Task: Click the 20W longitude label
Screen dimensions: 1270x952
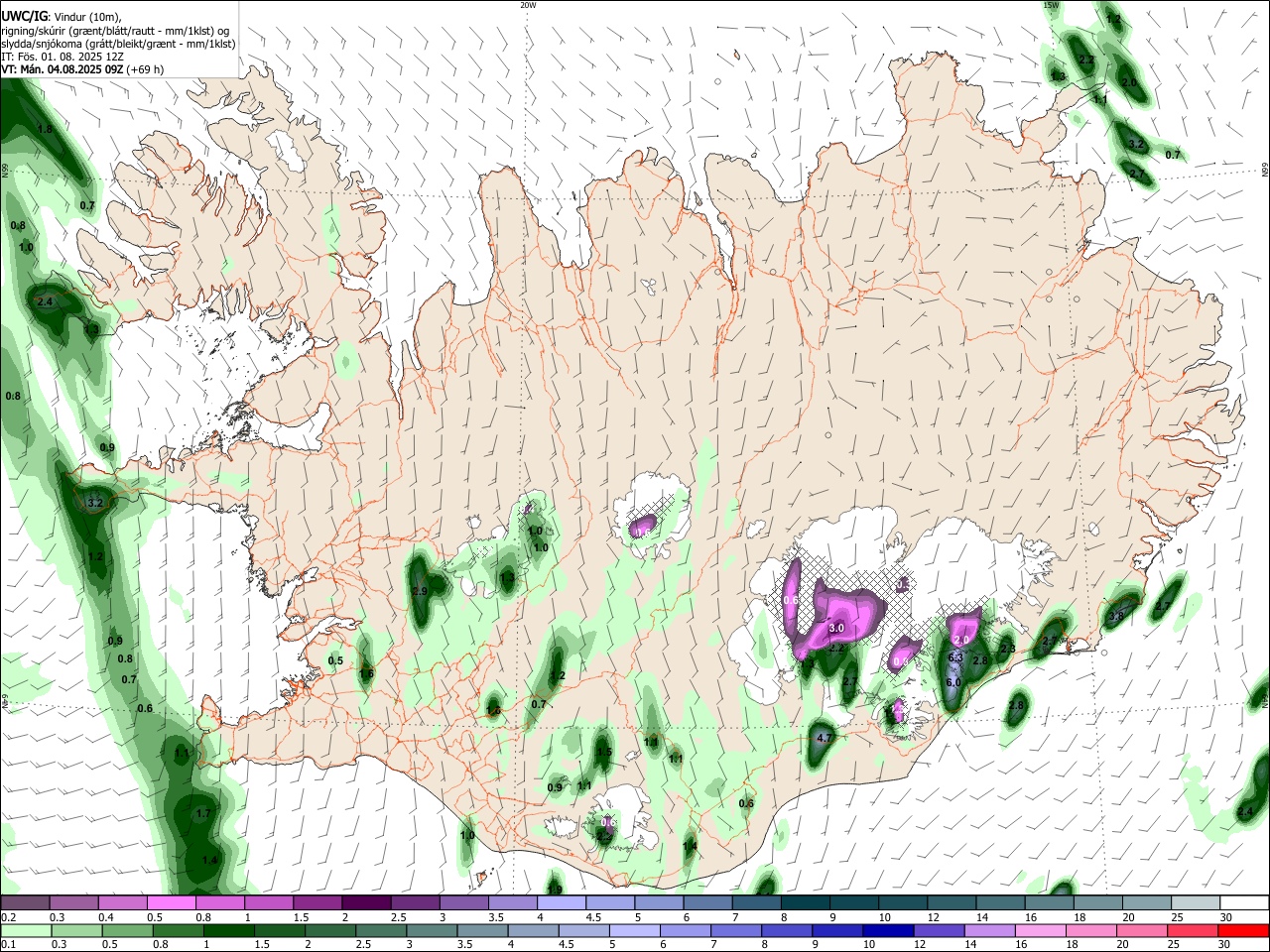Action: pyautogui.click(x=528, y=5)
